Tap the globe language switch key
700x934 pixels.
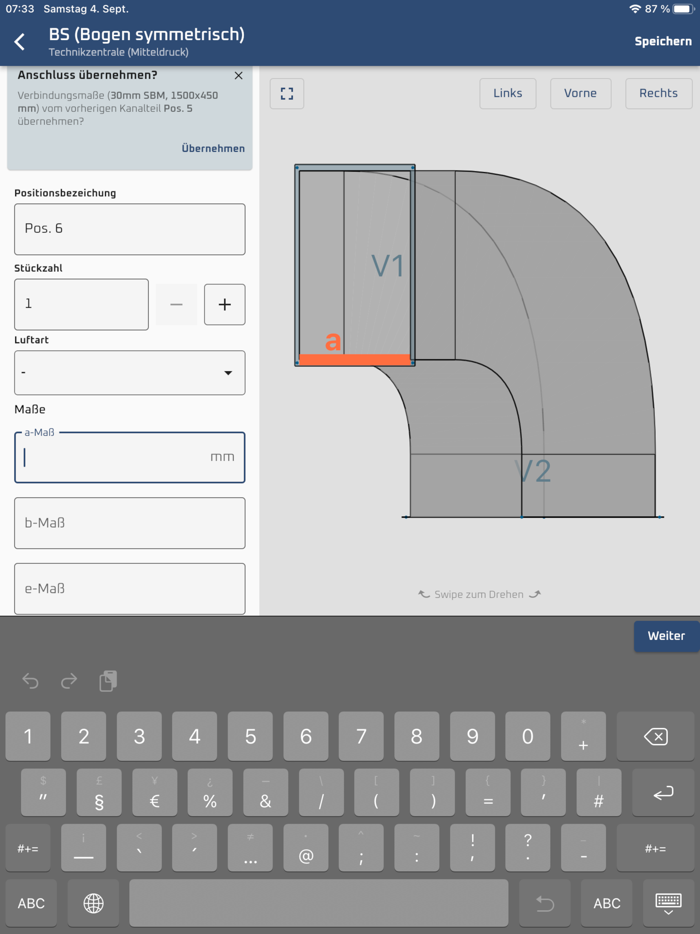pyautogui.click(x=94, y=903)
